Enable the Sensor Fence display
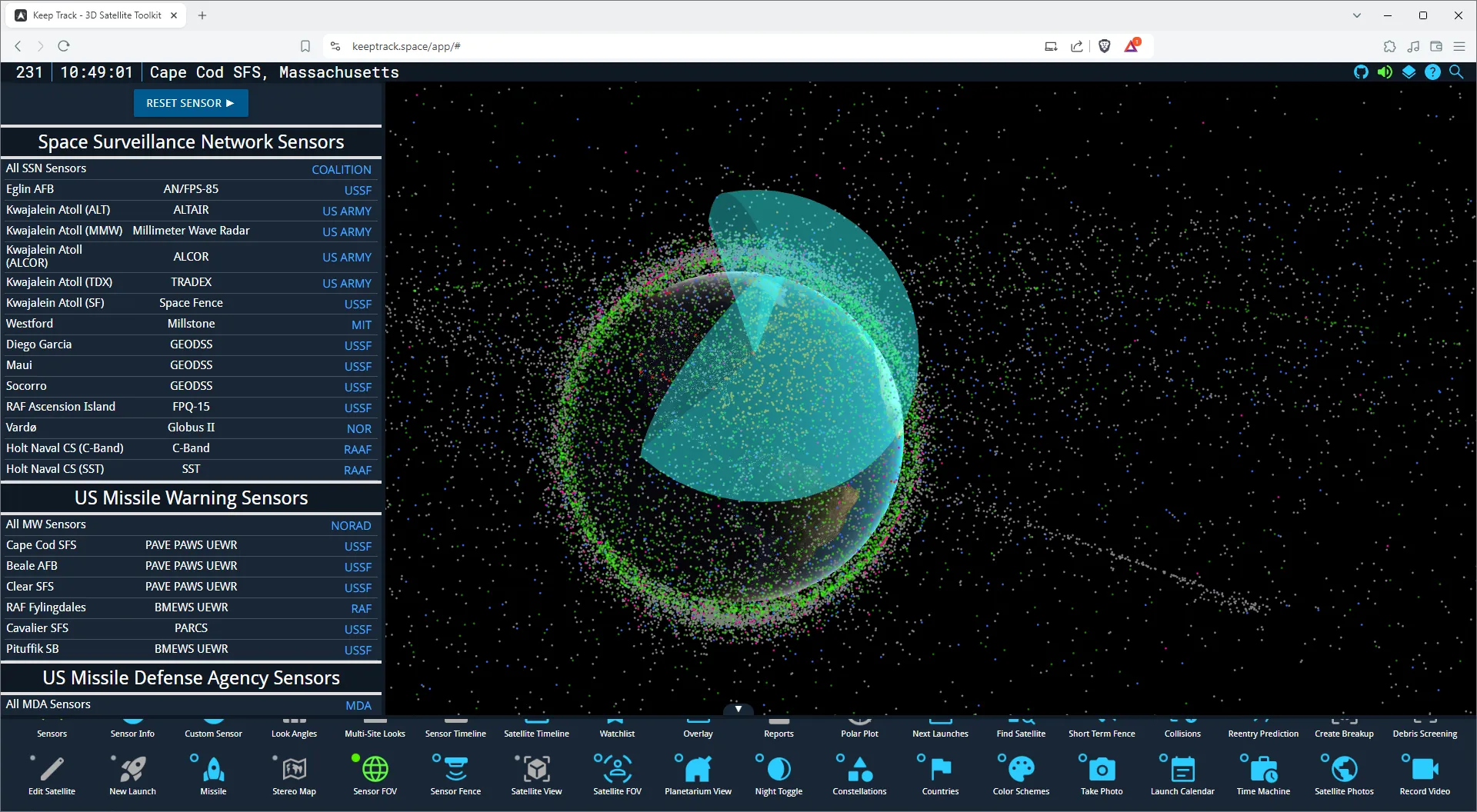Image resolution: width=1477 pixels, height=812 pixels. (x=455, y=773)
